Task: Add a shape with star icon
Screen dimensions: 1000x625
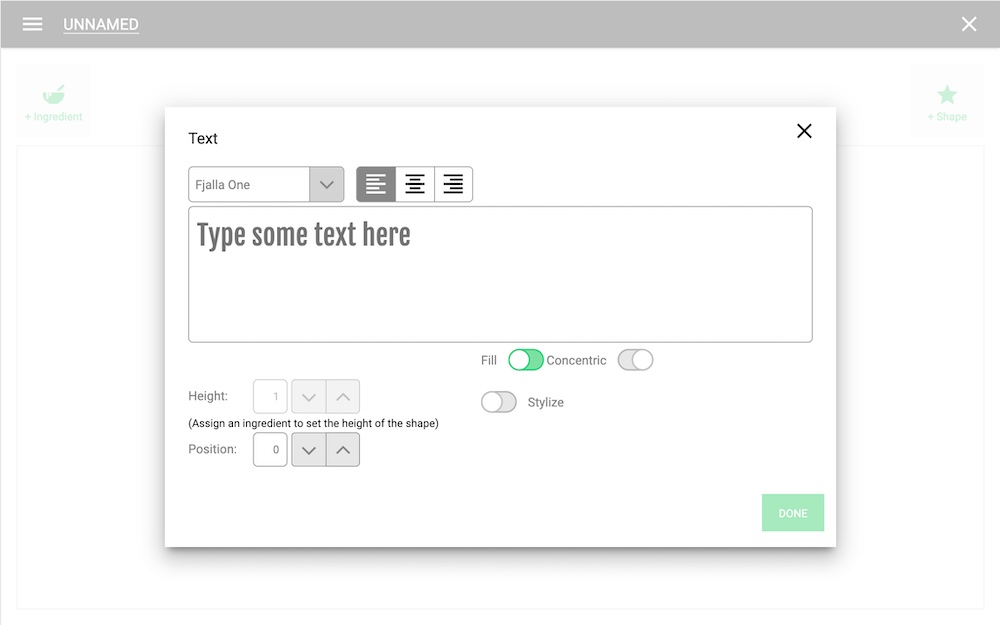Action: 947,101
